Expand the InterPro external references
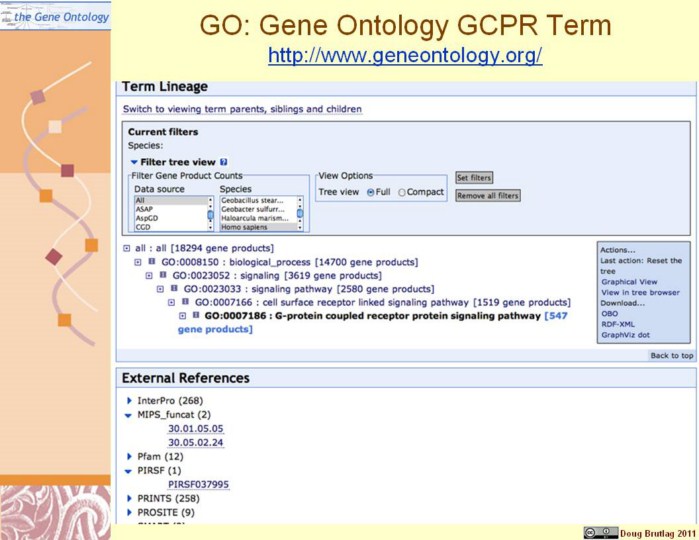 tap(129, 401)
